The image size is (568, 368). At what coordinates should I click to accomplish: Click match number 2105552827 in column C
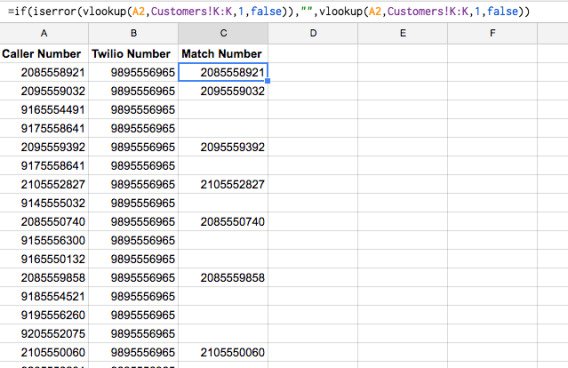point(223,184)
